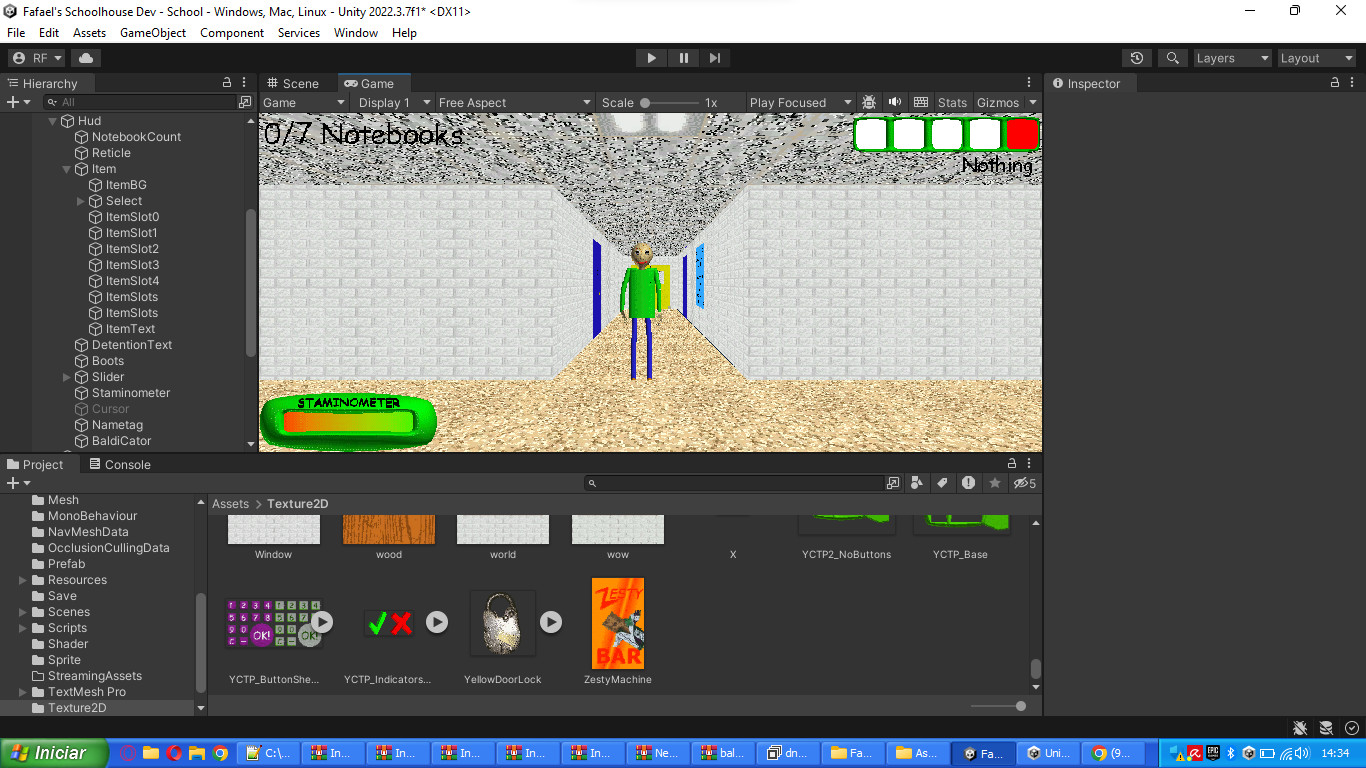Viewport: 1366px width, 768px height.
Task: Switch to the Console tab
Action: pos(120,464)
